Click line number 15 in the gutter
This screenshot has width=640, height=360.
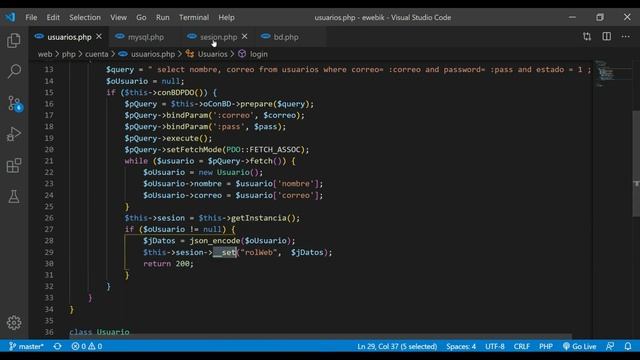(x=49, y=93)
